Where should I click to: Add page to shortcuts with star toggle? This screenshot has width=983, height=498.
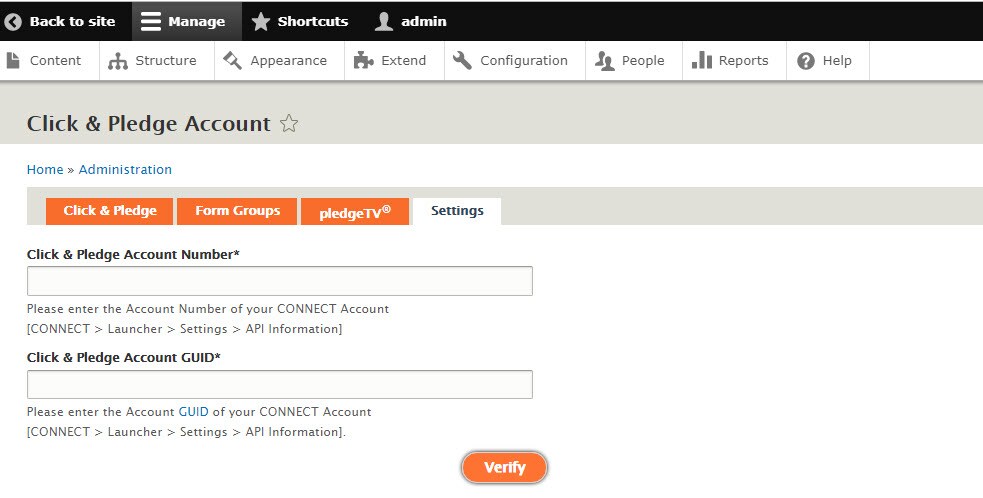(289, 124)
